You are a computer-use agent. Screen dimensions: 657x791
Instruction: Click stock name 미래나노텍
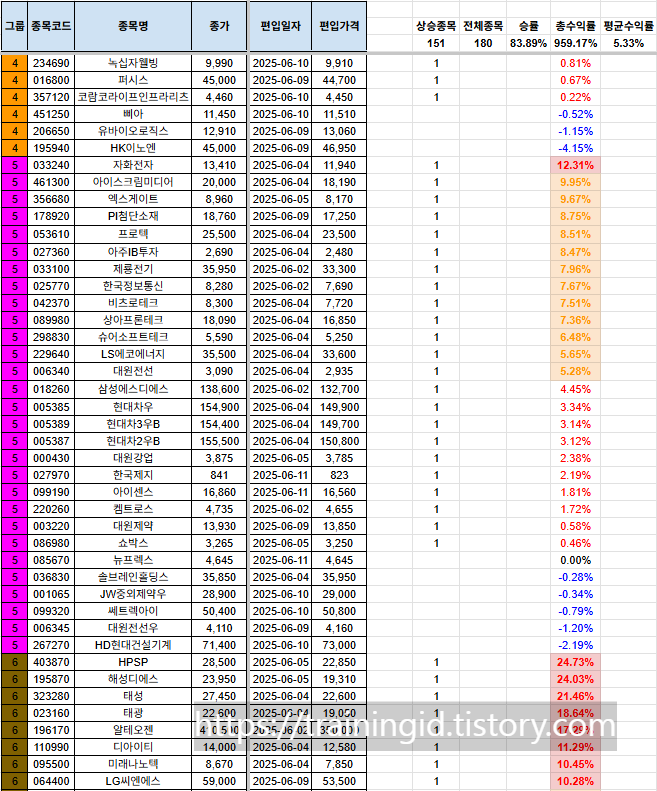pos(133,765)
